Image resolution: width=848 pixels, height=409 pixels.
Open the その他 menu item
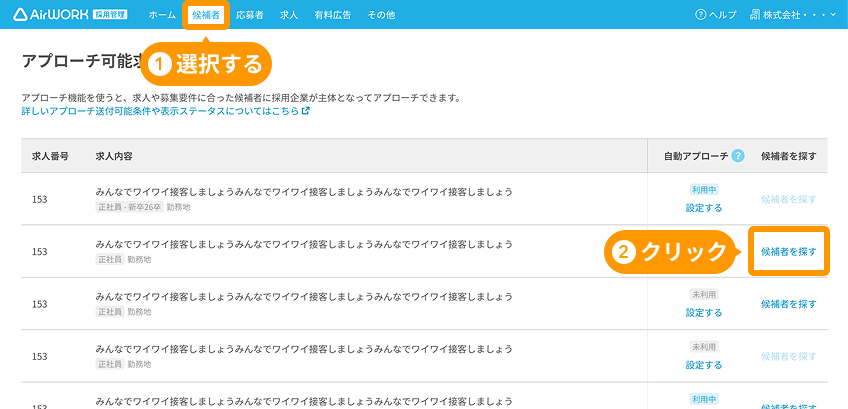pyautogui.click(x=381, y=15)
